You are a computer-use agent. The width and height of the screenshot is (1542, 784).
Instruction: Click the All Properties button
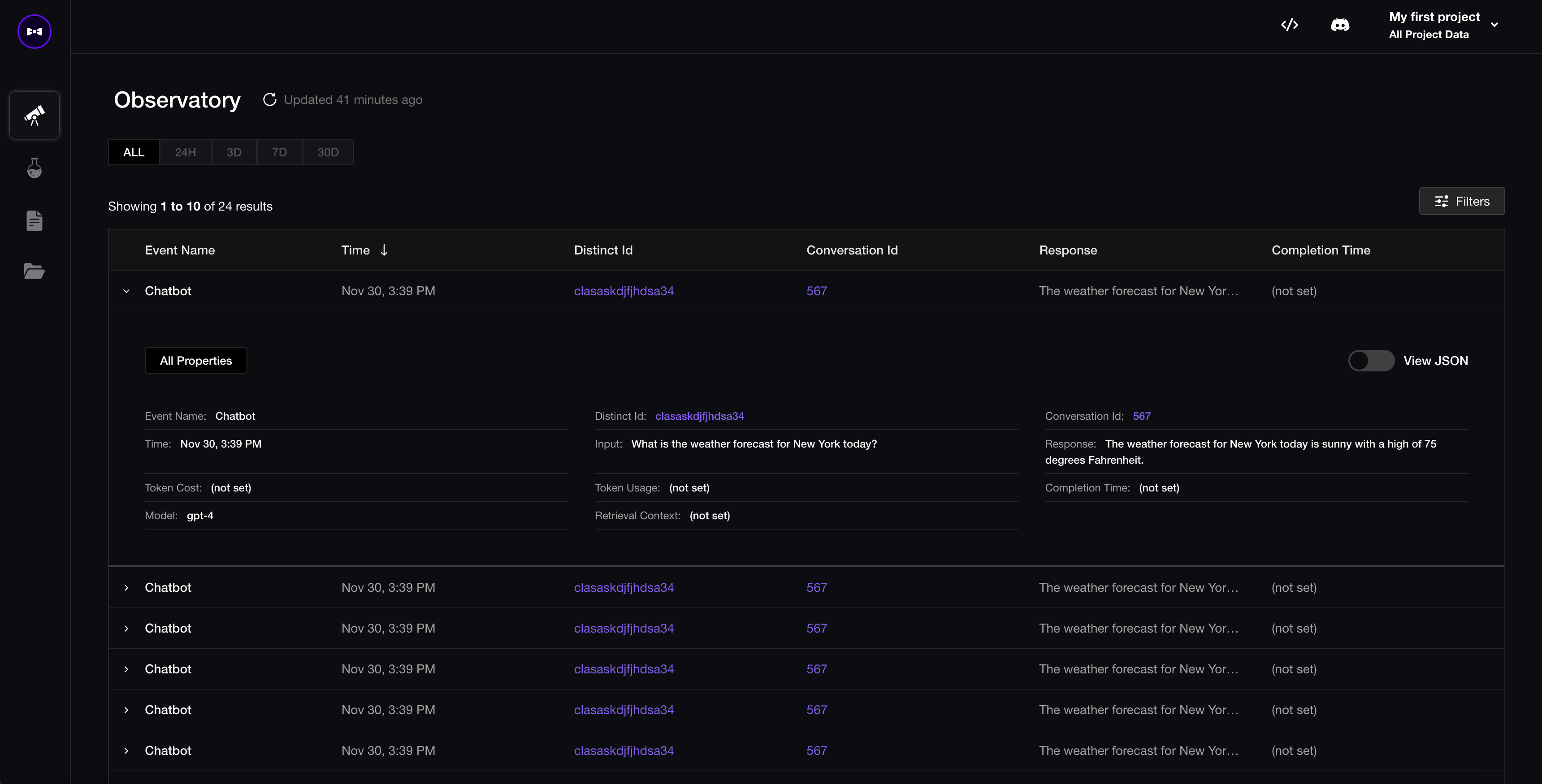point(196,360)
